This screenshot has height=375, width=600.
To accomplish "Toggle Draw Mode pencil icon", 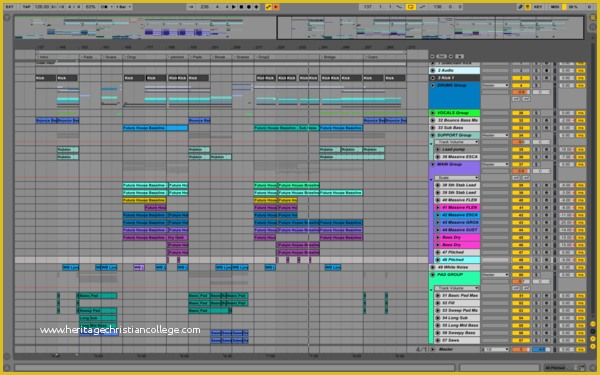I will click(x=520, y=7).
